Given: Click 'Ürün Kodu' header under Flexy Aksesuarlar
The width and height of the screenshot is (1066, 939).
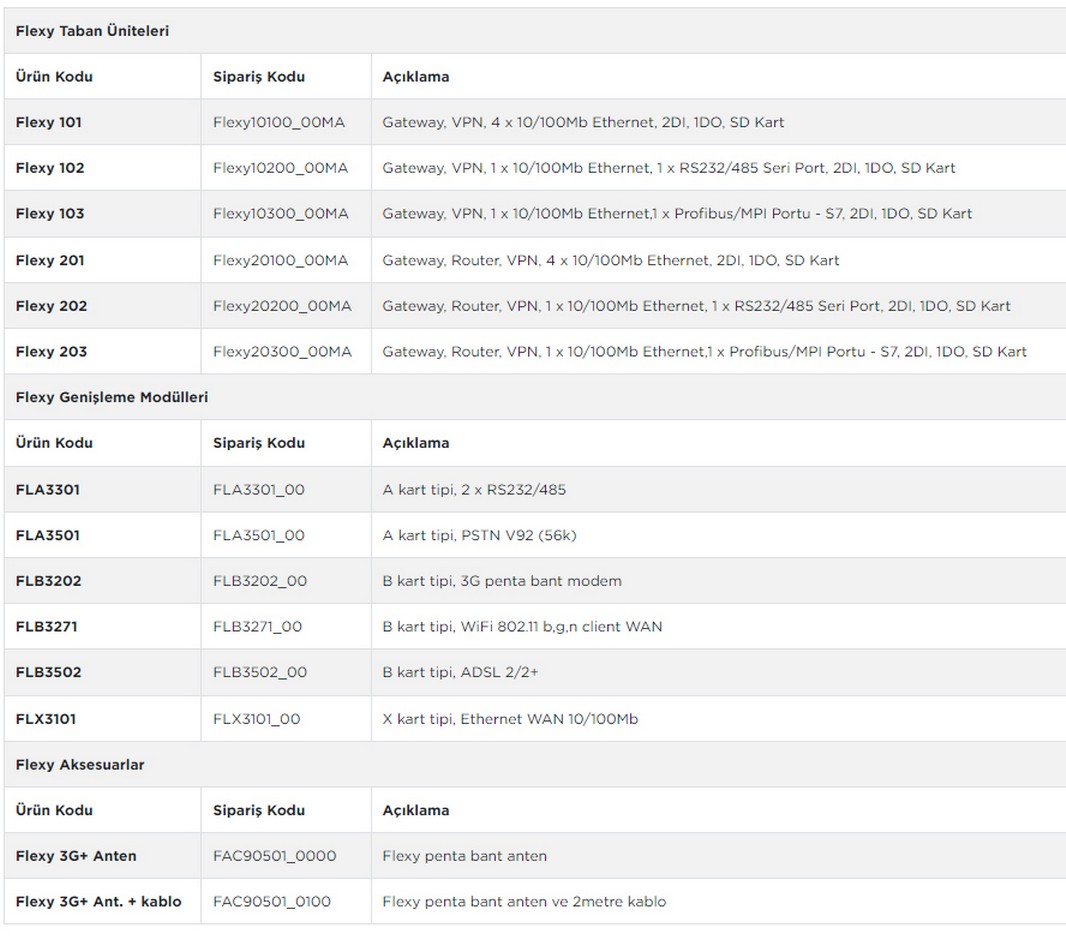Looking at the screenshot, I should click(x=54, y=810).
